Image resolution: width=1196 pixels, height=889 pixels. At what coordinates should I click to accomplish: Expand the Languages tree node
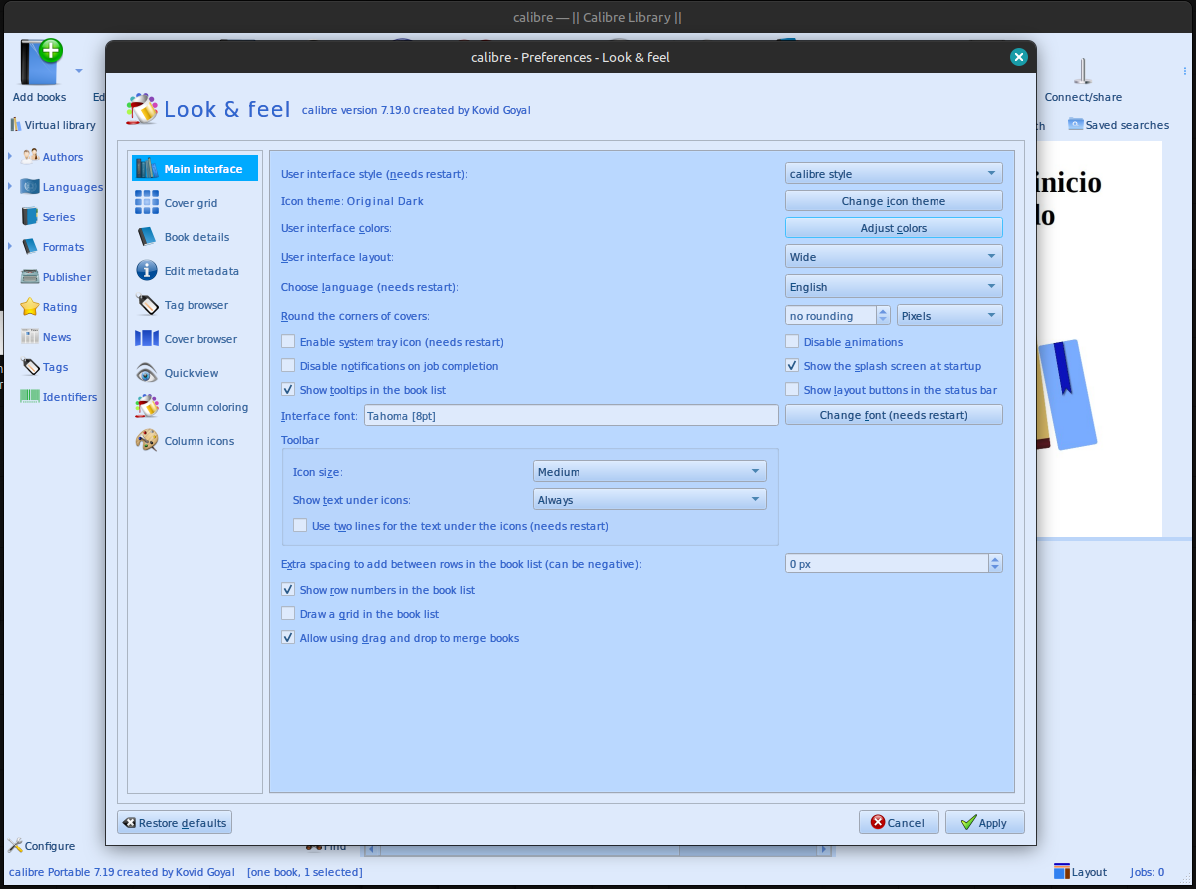tap(10, 186)
